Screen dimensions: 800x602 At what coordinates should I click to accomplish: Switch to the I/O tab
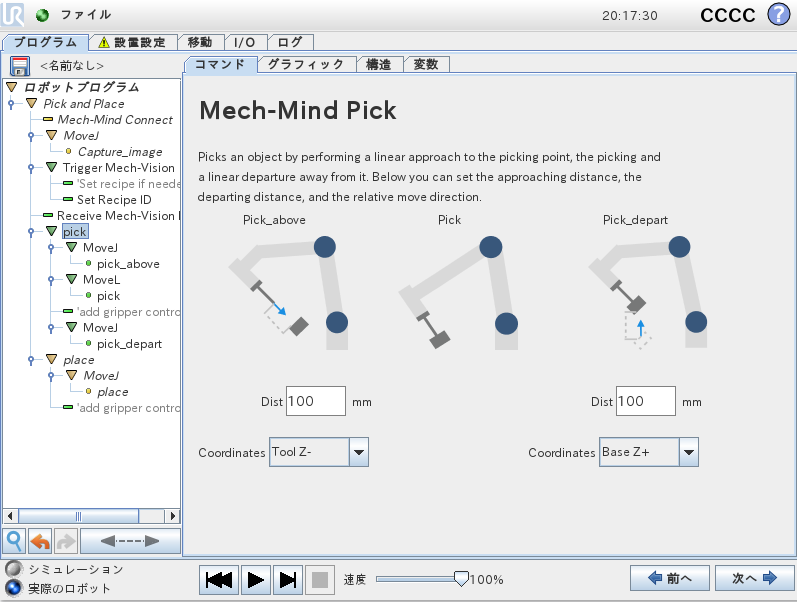coord(245,42)
